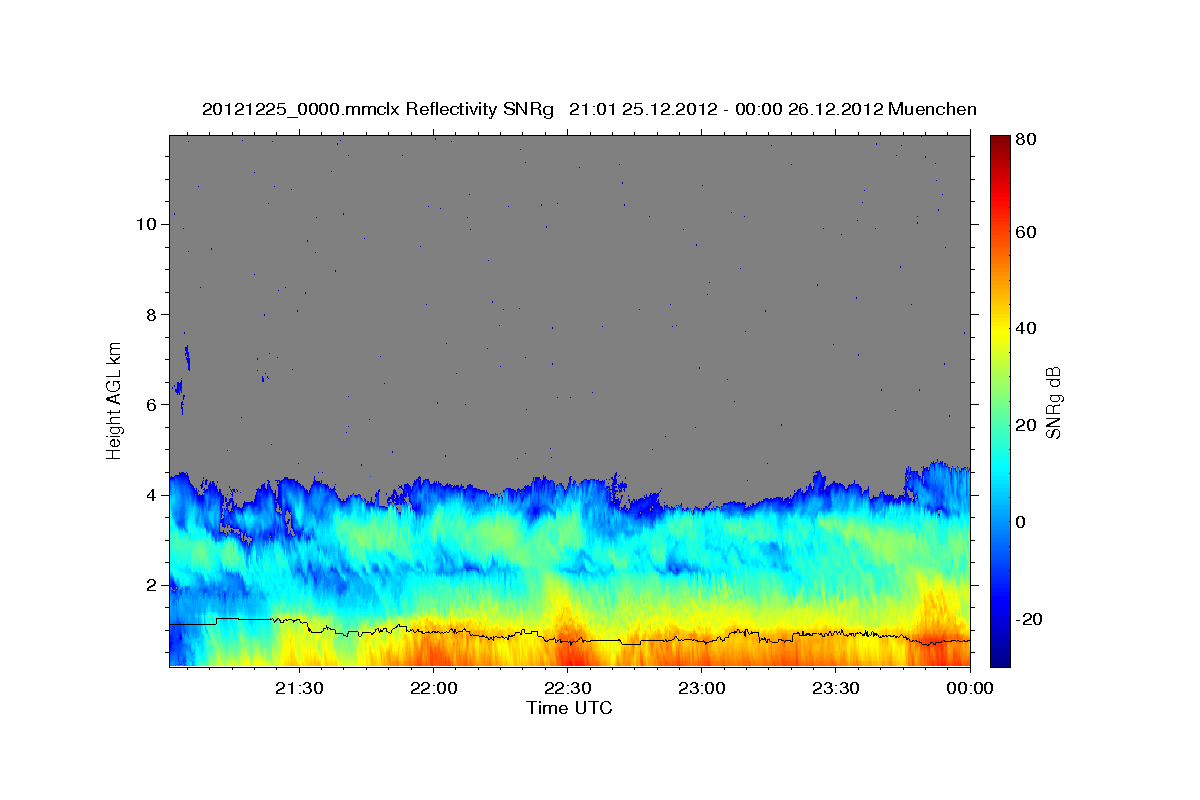
Task: Click the dark red top of the colorbar
Action: [999, 145]
